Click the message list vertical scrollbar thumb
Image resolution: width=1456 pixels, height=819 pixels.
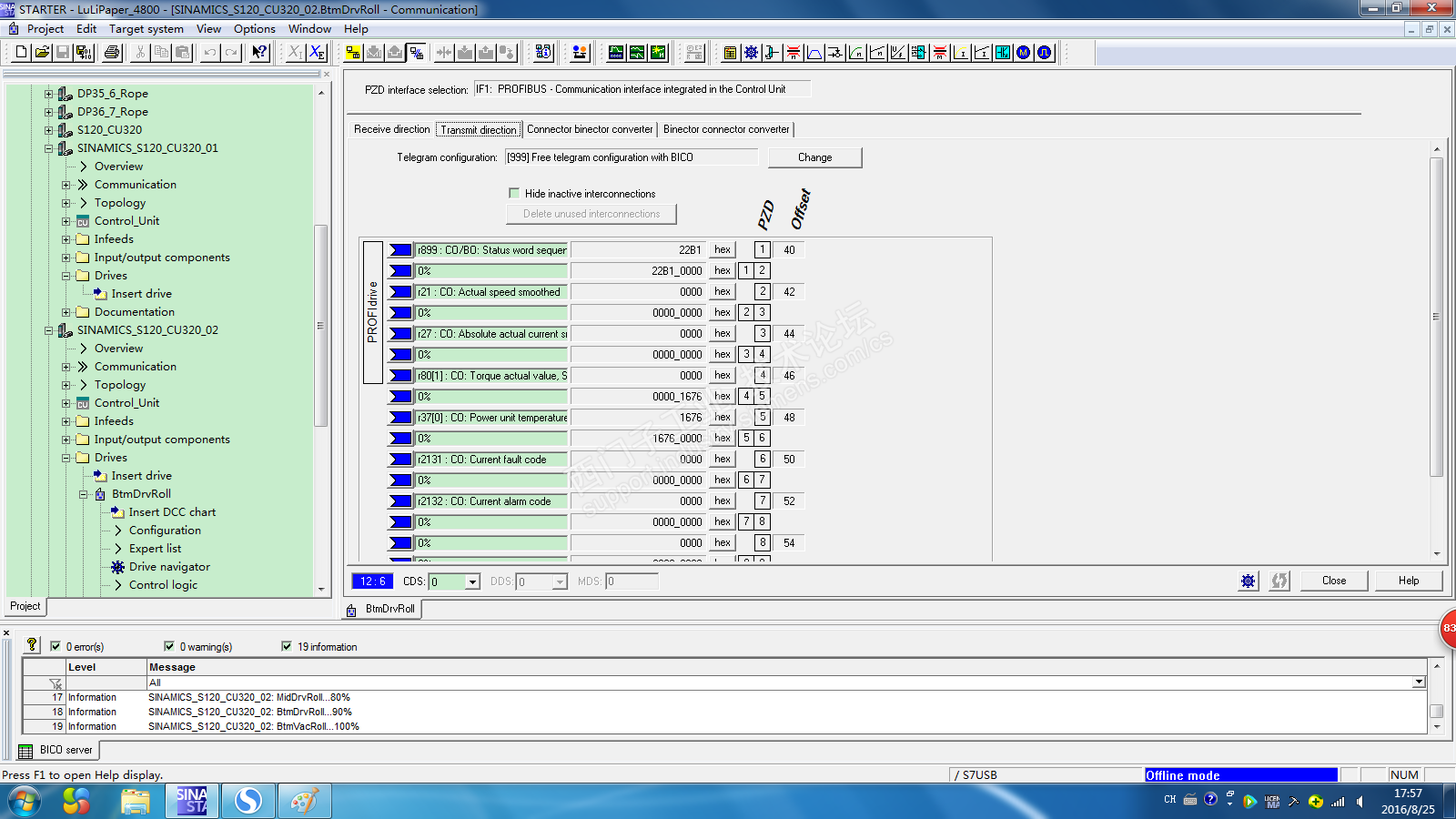tap(1437, 711)
